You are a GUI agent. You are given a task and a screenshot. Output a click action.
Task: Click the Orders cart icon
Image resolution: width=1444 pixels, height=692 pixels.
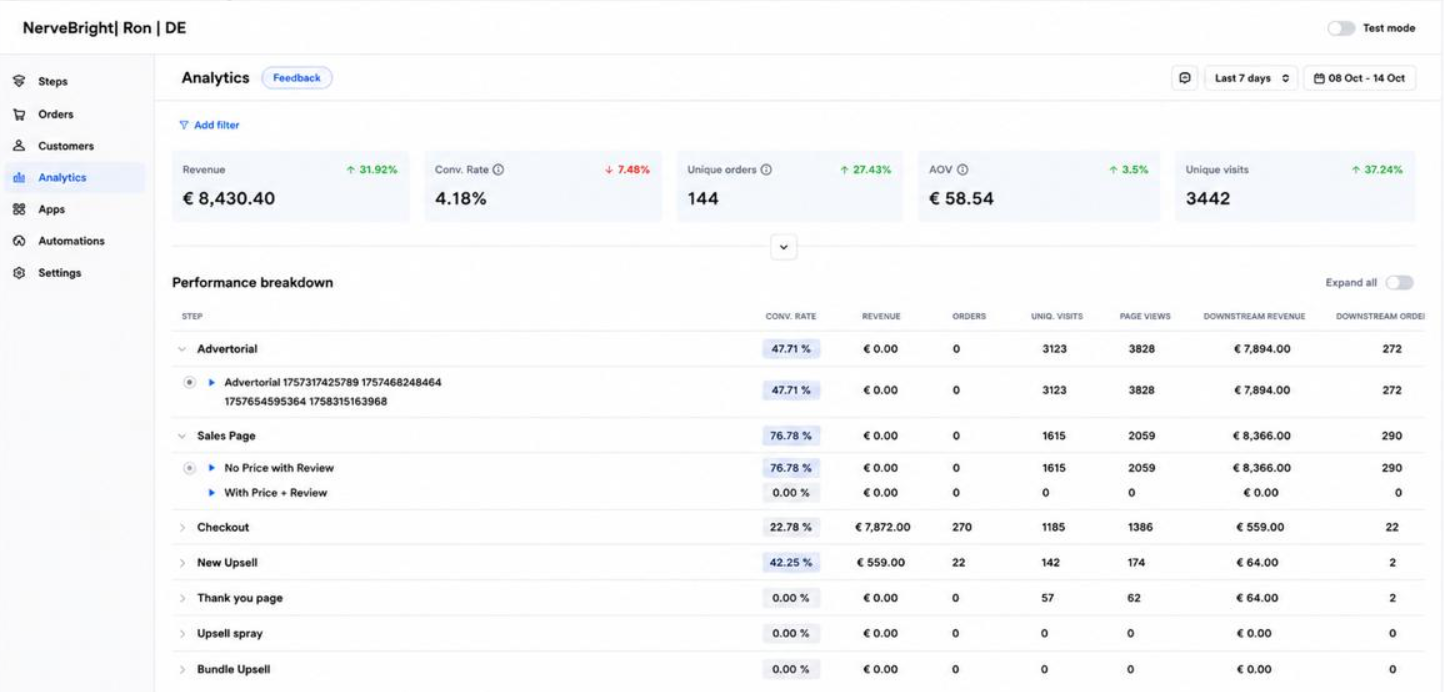click(x=18, y=114)
